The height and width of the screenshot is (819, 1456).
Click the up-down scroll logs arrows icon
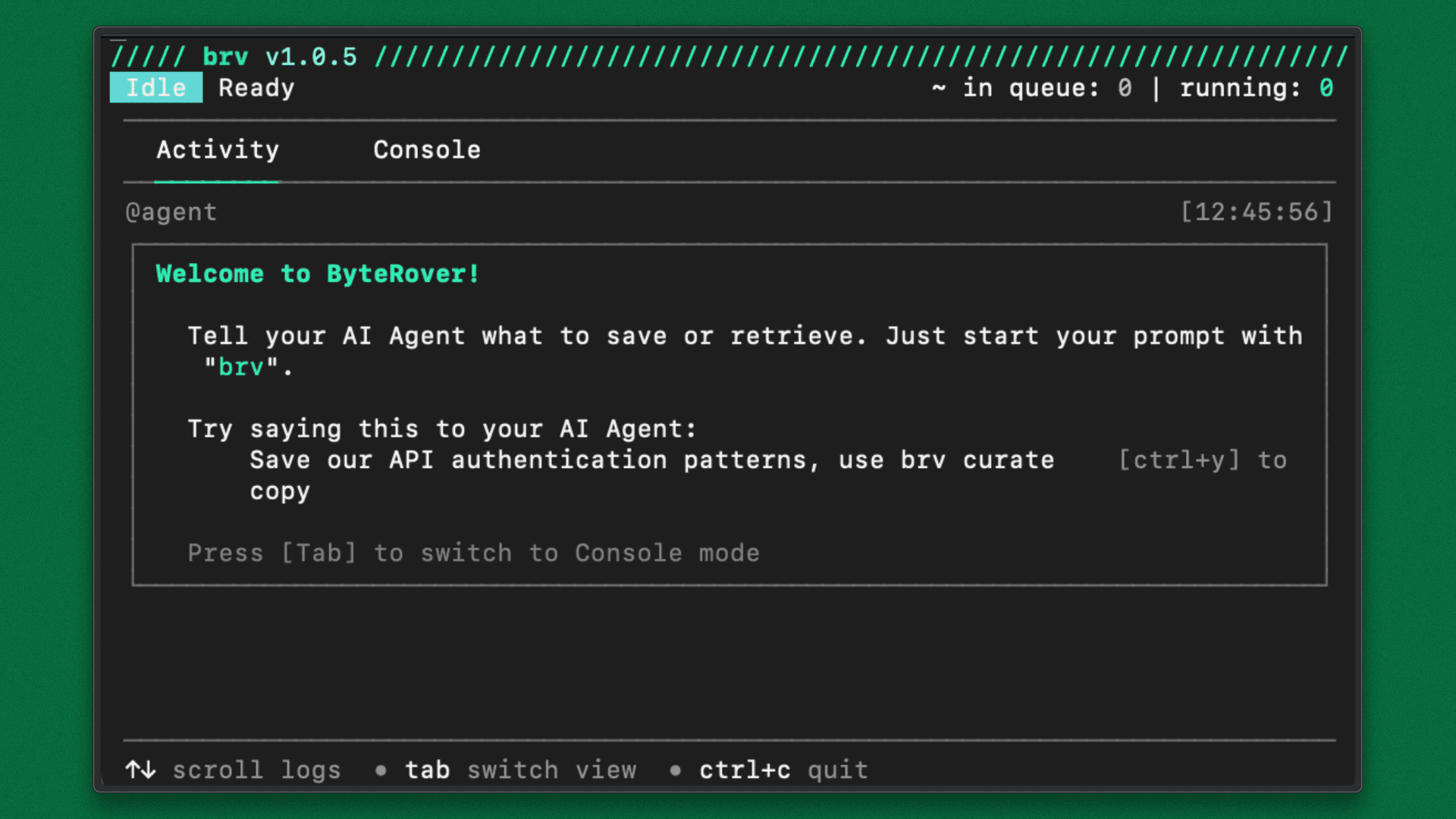[x=141, y=770]
